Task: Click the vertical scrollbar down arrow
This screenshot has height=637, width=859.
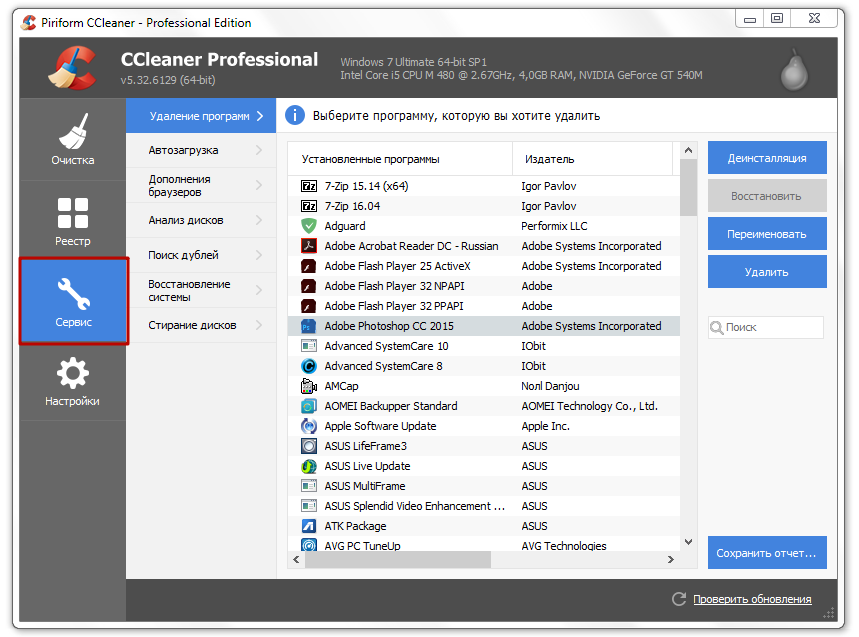Action: 689,542
